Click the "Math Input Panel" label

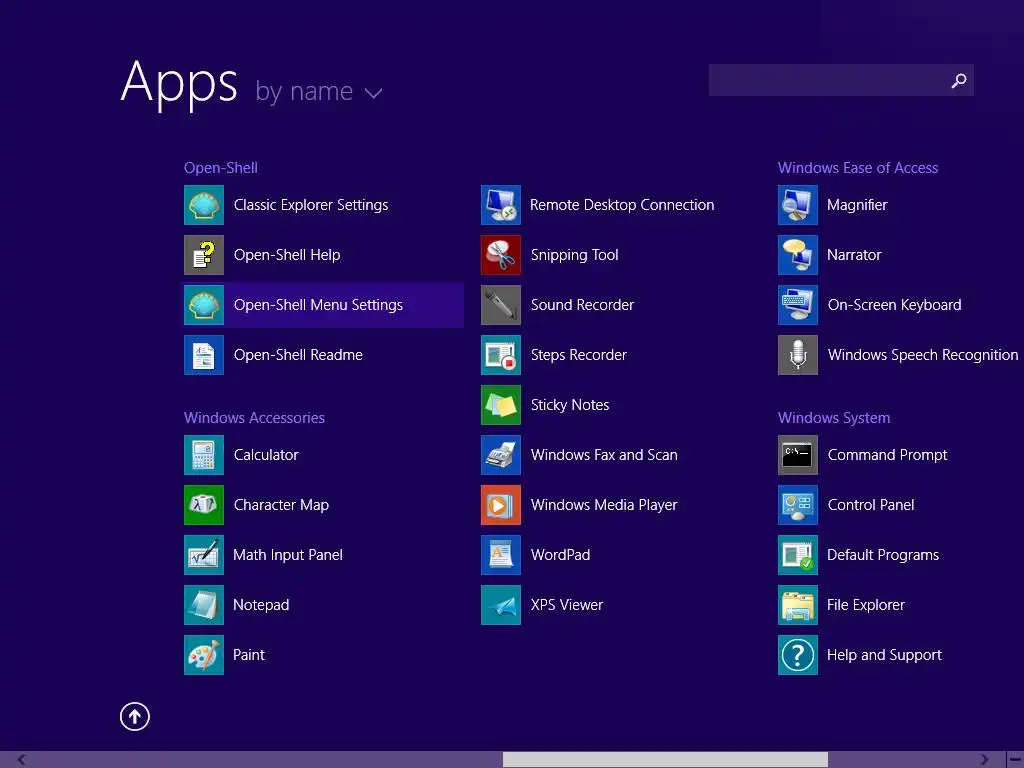287,555
